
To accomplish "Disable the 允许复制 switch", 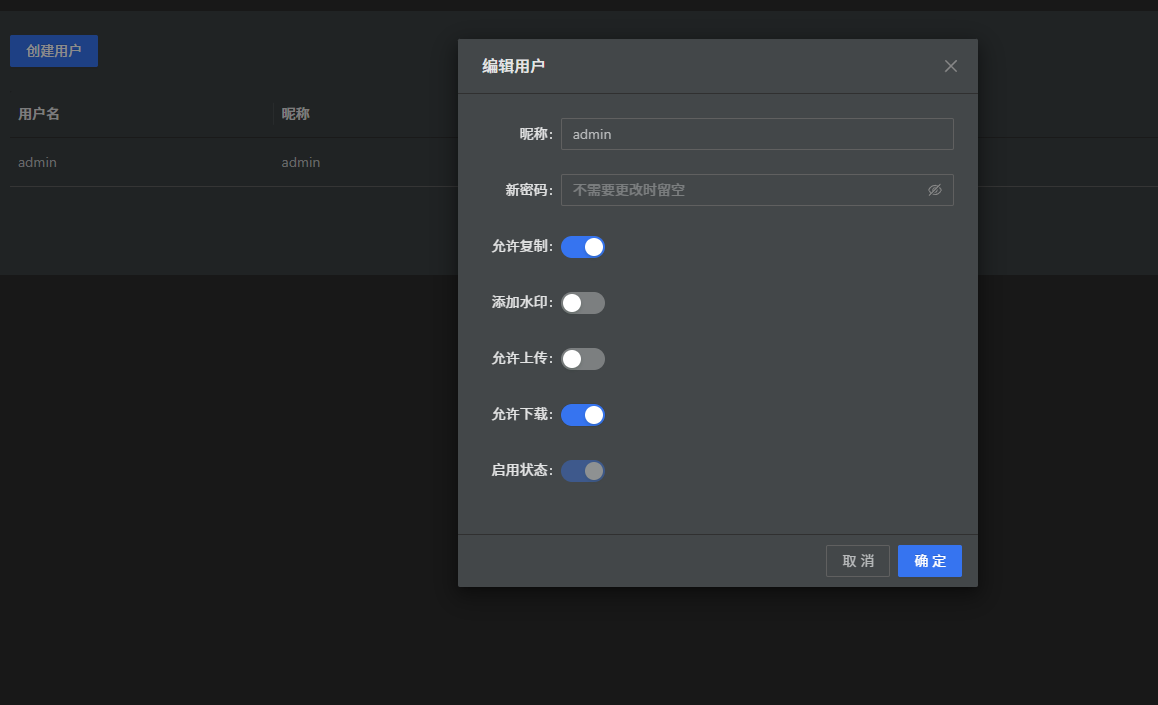I will click(x=583, y=247).
